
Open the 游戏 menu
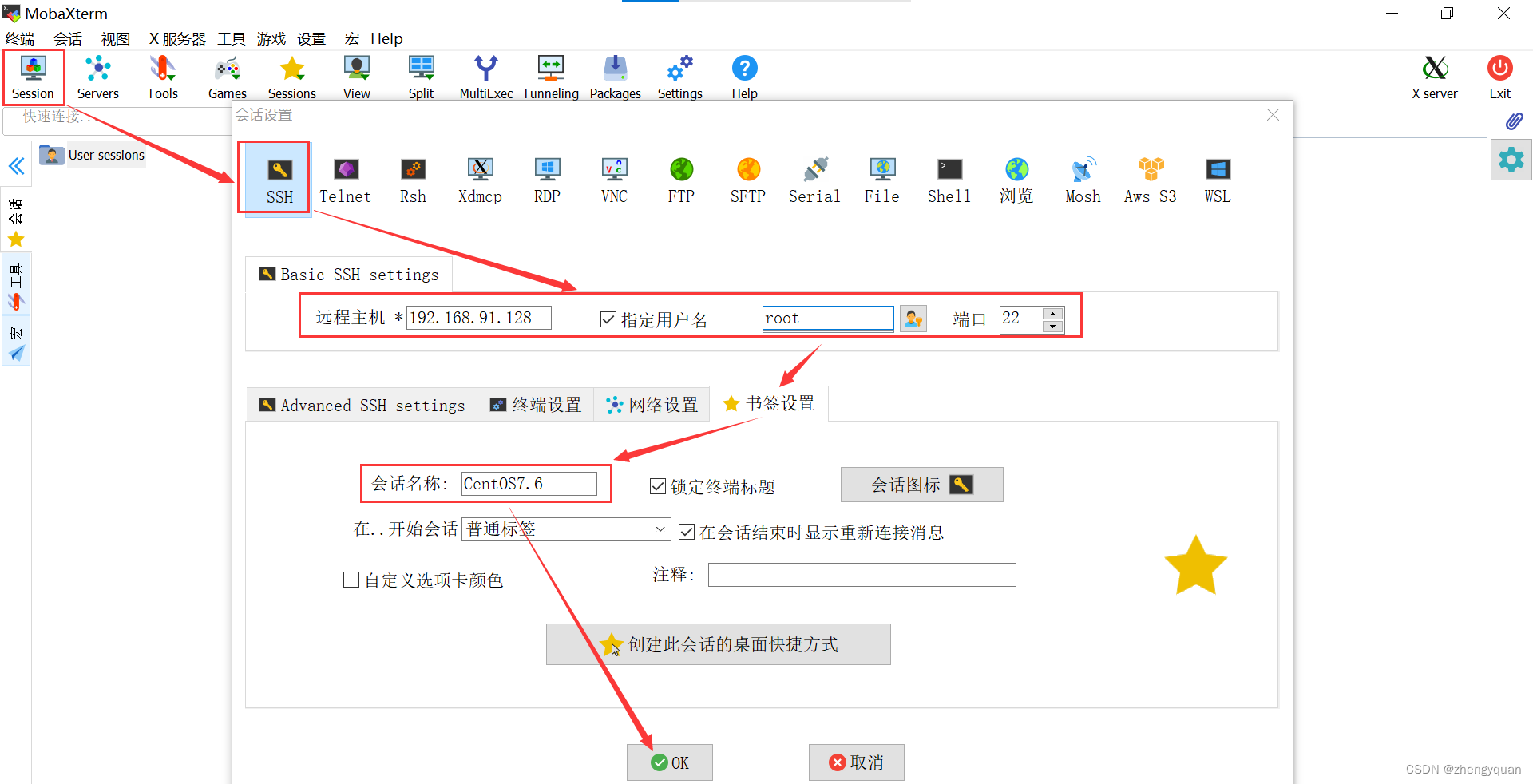[271, 38]
